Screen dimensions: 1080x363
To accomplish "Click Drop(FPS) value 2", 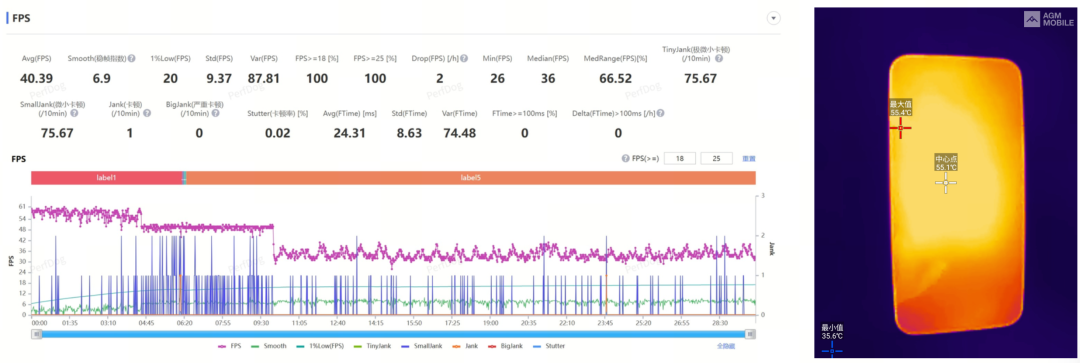I will coord(439,78).
